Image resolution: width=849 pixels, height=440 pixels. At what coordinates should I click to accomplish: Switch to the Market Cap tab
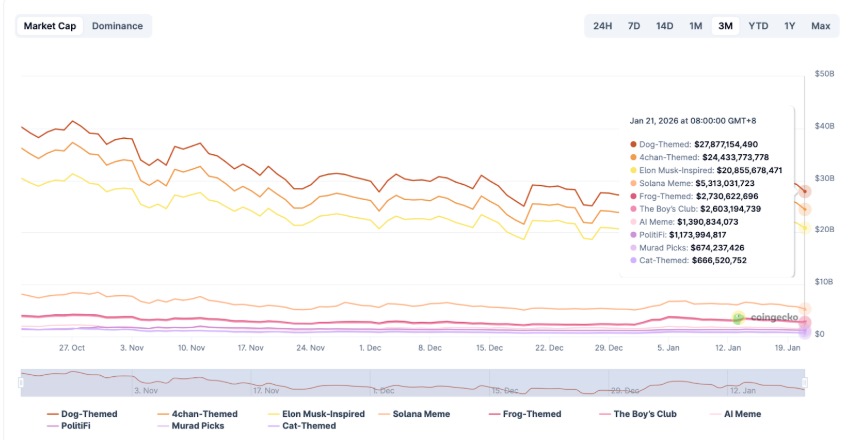50,26
